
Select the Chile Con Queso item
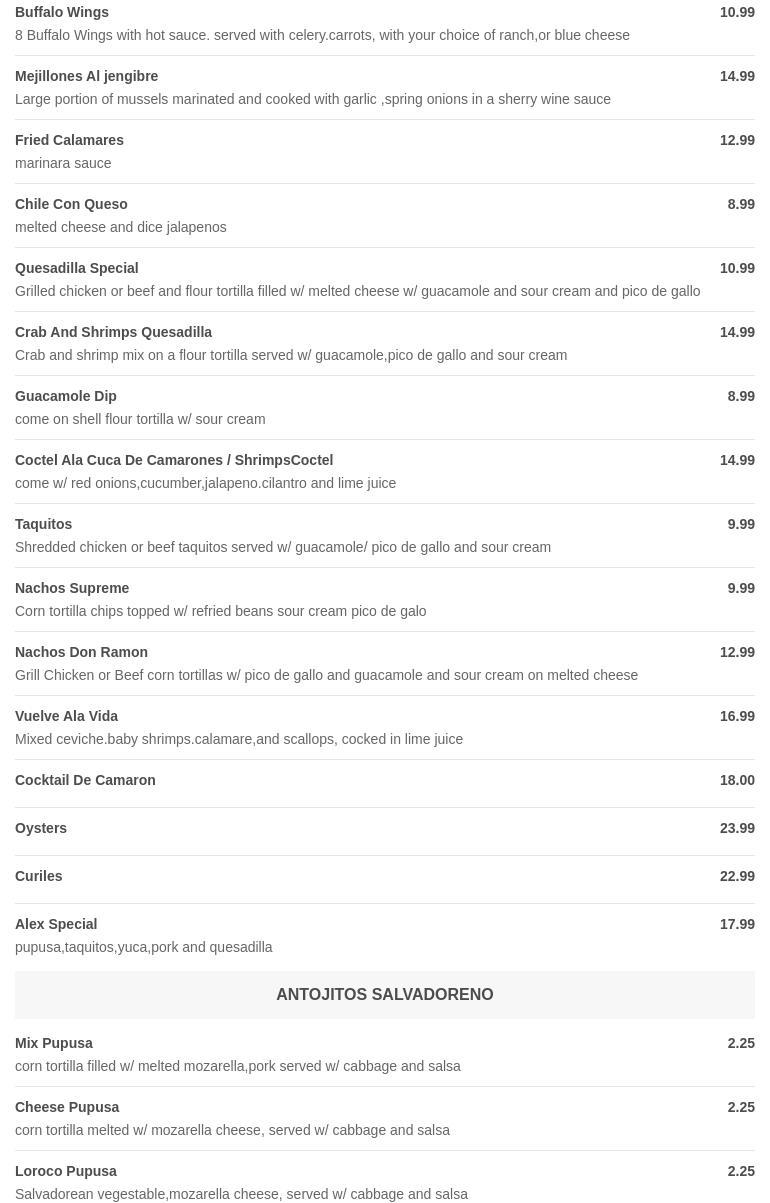pyautogui.click(x=71, y=204)
